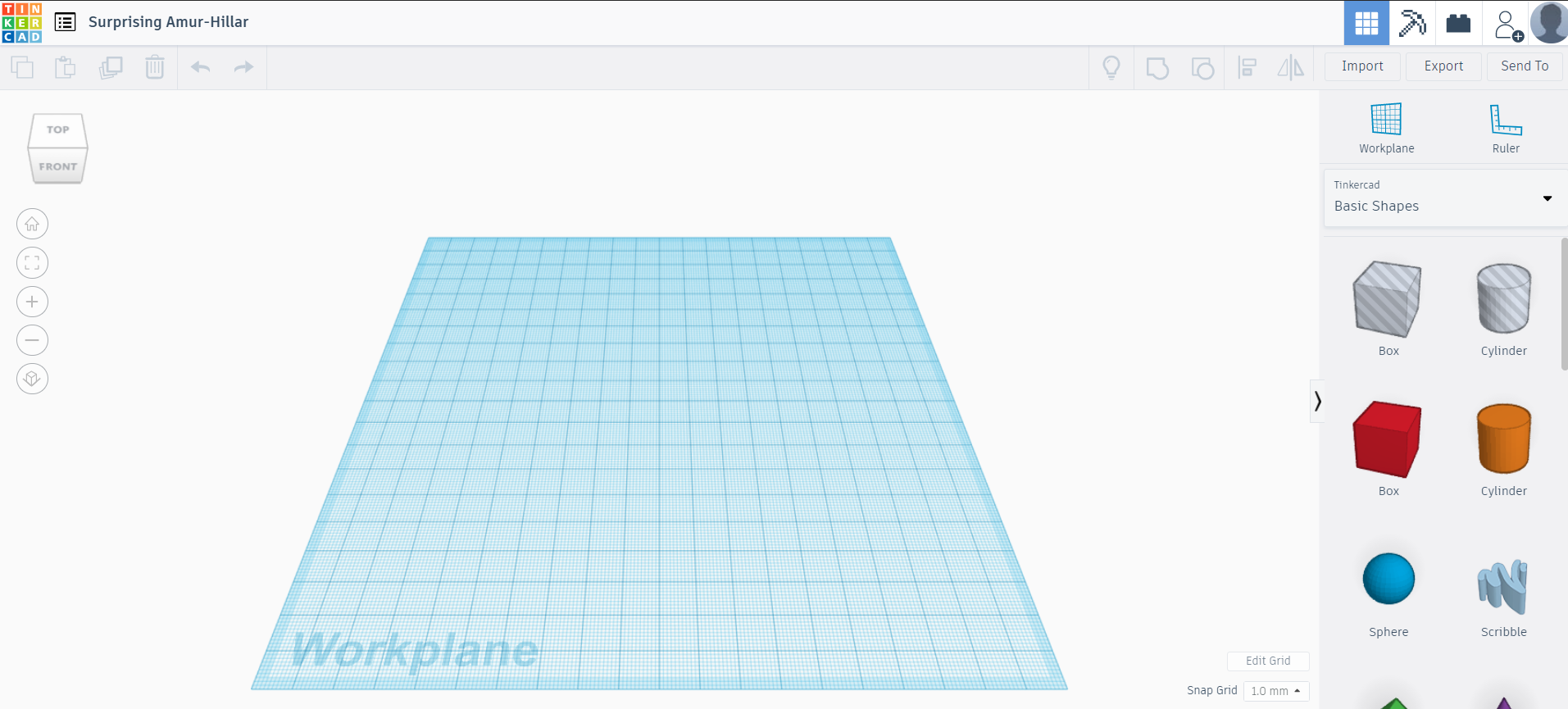The image size is (1568, 709).
Task: Open the Tinkercad logo home link
Action: (x=22, y=22)
